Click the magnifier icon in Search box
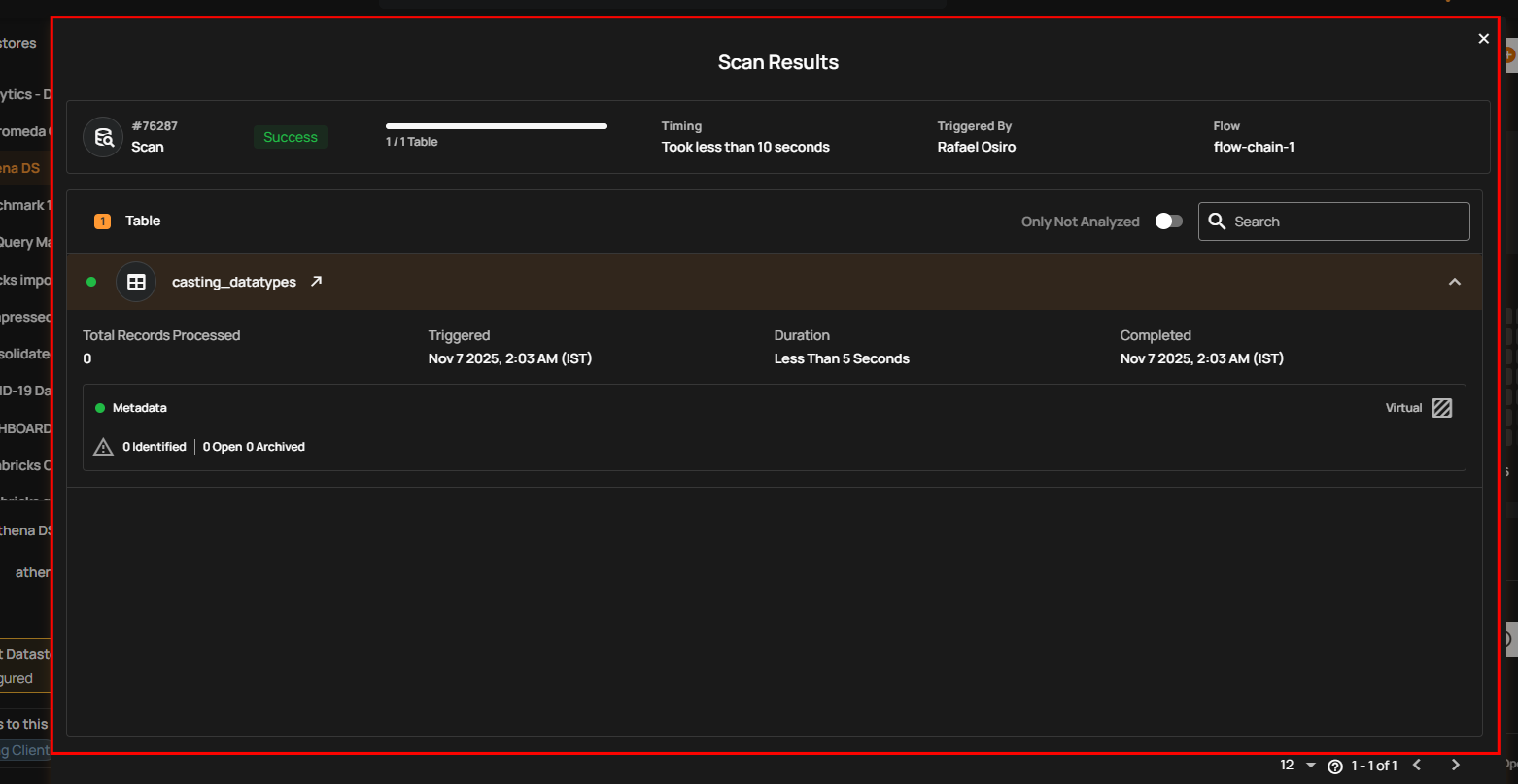Image resolution: width=1518 pixels, height=784 pixels. point(1217,222)
